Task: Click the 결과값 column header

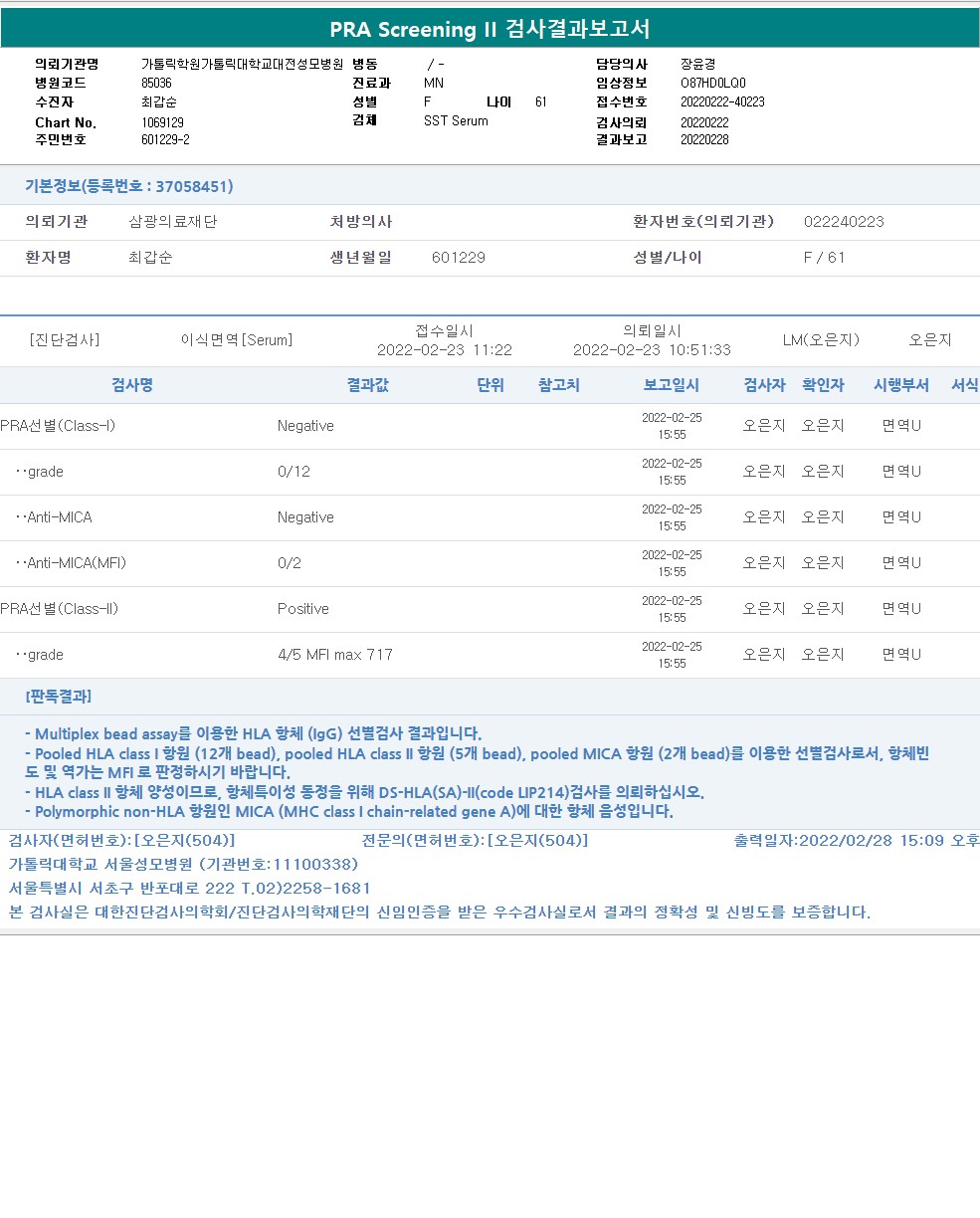Action: 368,385
